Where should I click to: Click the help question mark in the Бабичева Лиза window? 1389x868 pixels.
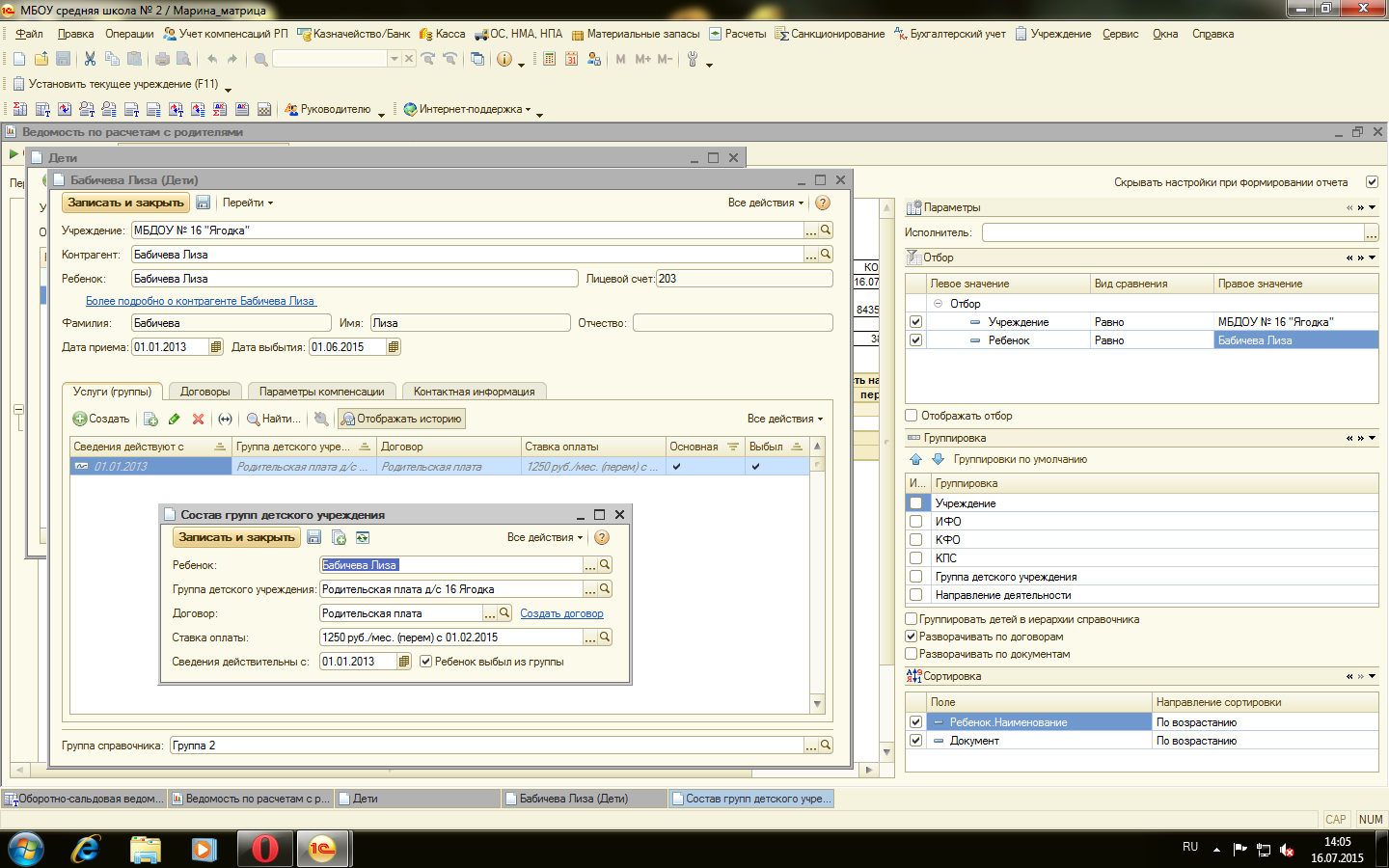coord(822,203)
